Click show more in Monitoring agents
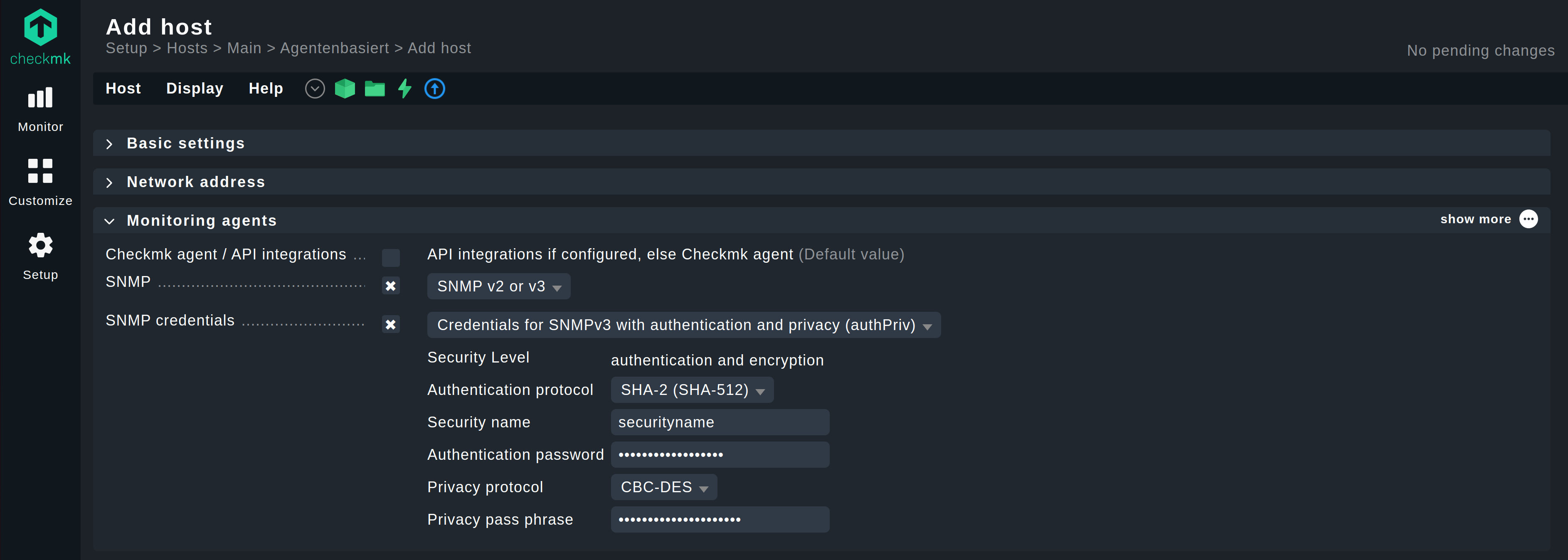This screenshot has height=560, width=1568. 1488,219
